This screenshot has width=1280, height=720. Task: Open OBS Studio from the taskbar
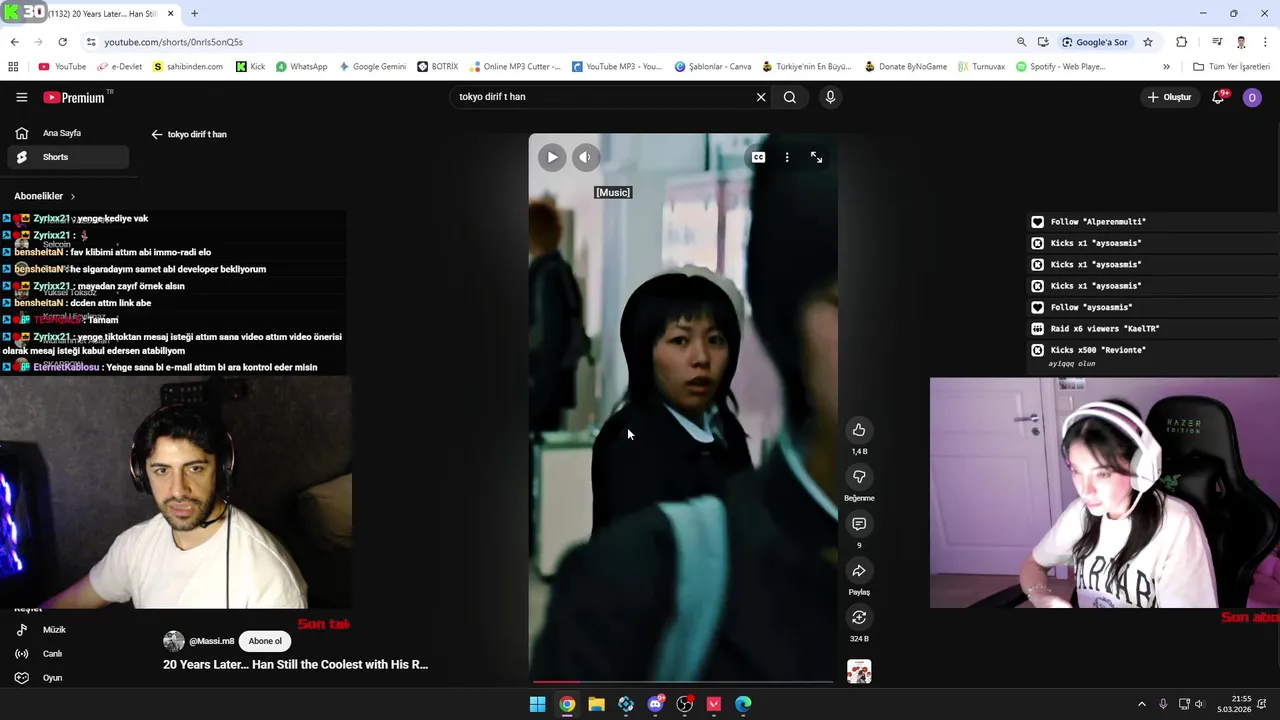[684, 704]
